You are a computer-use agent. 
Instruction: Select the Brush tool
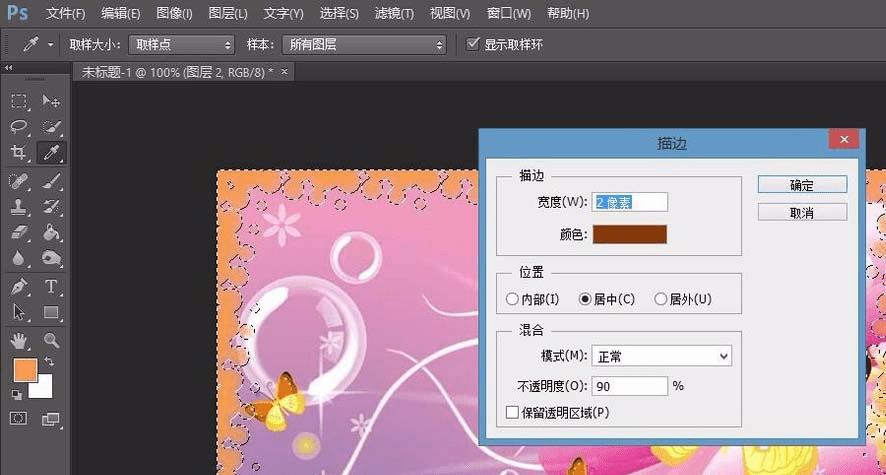[51, 181]
